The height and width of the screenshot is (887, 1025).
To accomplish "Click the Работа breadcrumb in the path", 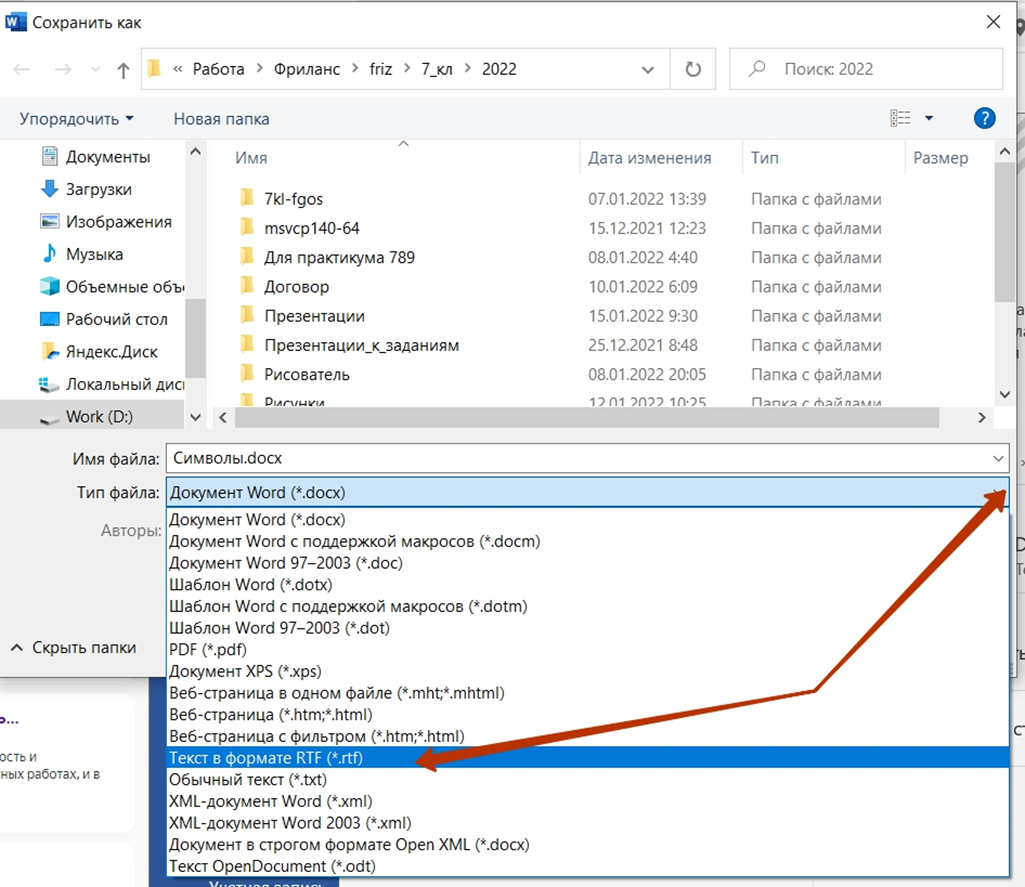I will click(x=218, y=69).
